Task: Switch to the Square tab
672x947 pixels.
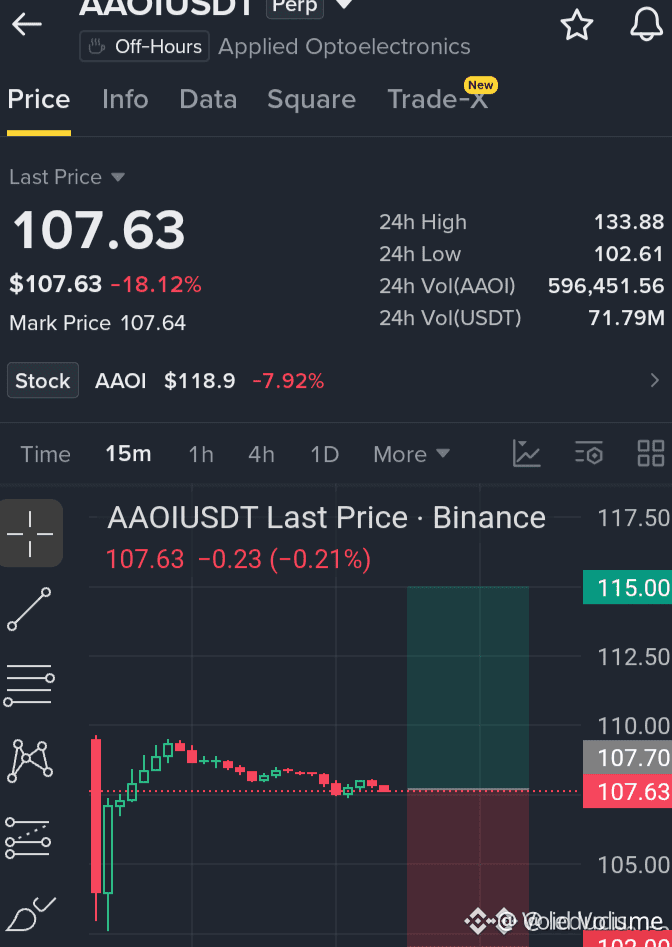Action: [312, 100]
